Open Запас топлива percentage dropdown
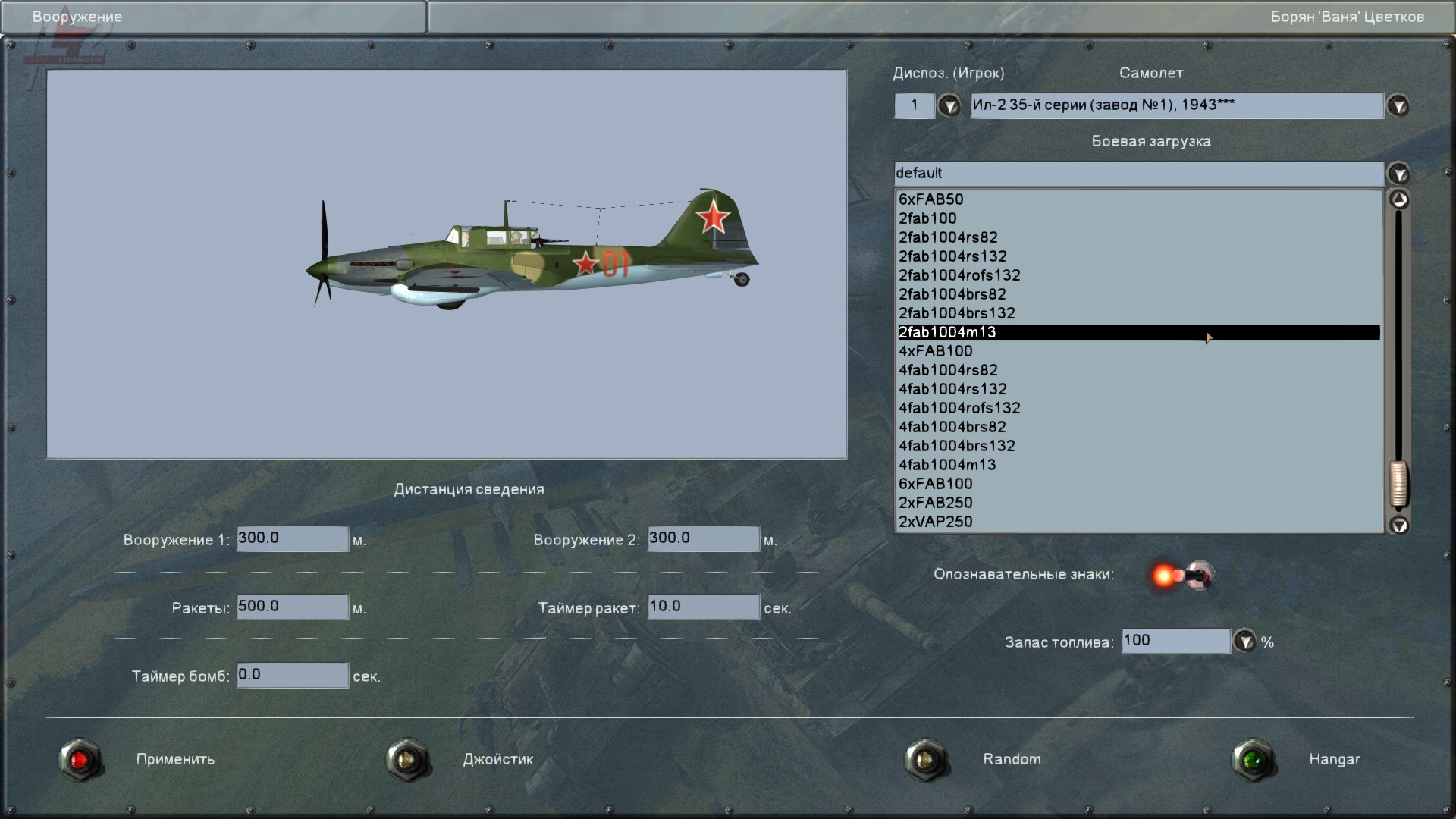 (1244, 642)
